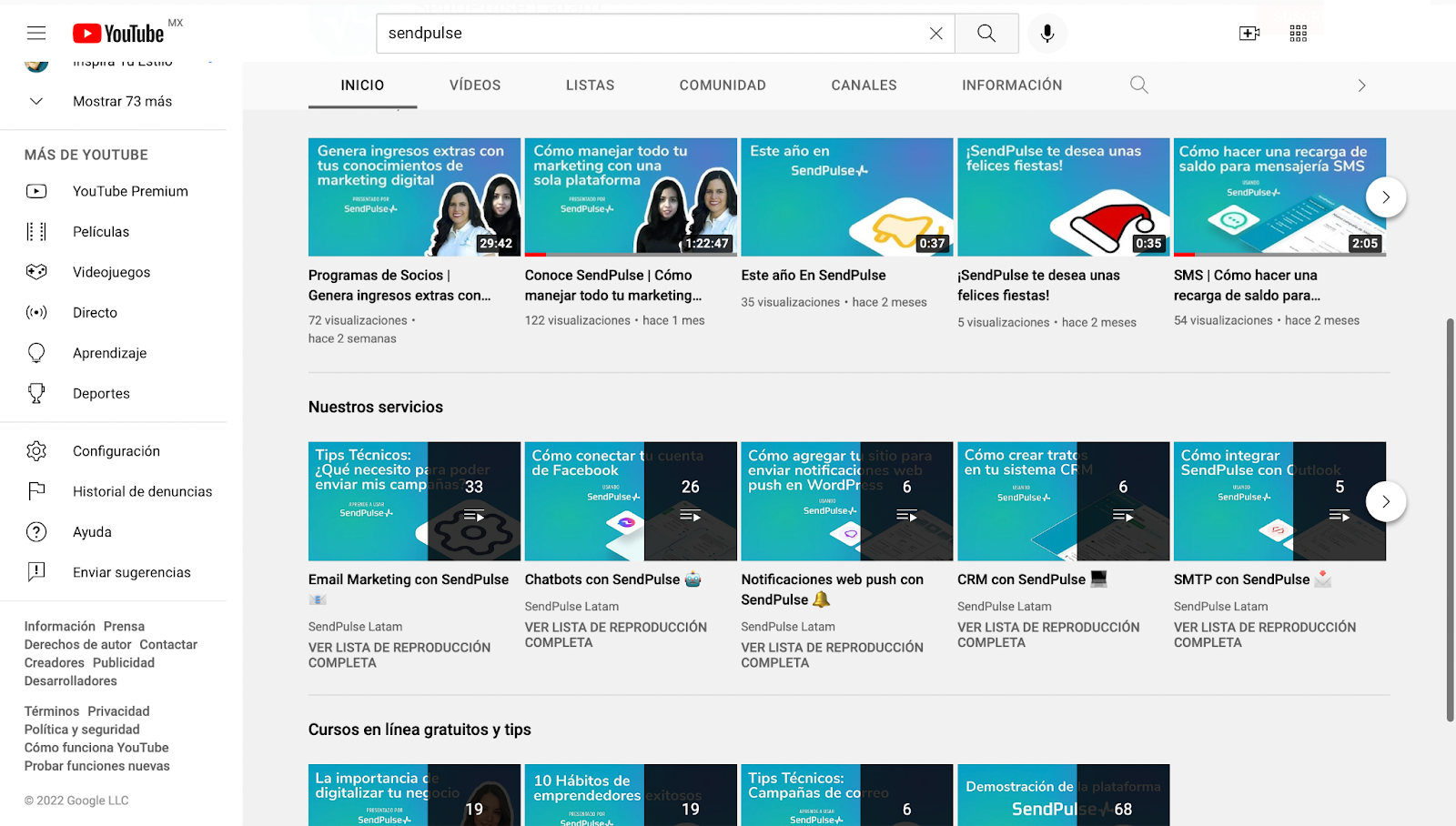Click the Historial de denuncias link

(142, 491)
